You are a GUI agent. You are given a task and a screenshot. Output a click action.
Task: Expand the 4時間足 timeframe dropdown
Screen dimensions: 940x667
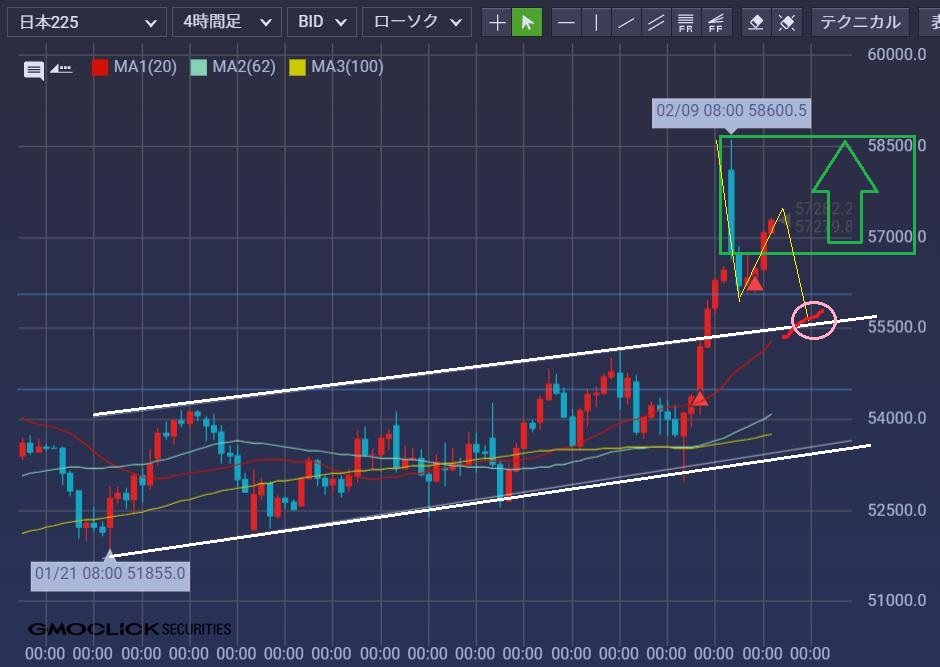coord(226,22)
